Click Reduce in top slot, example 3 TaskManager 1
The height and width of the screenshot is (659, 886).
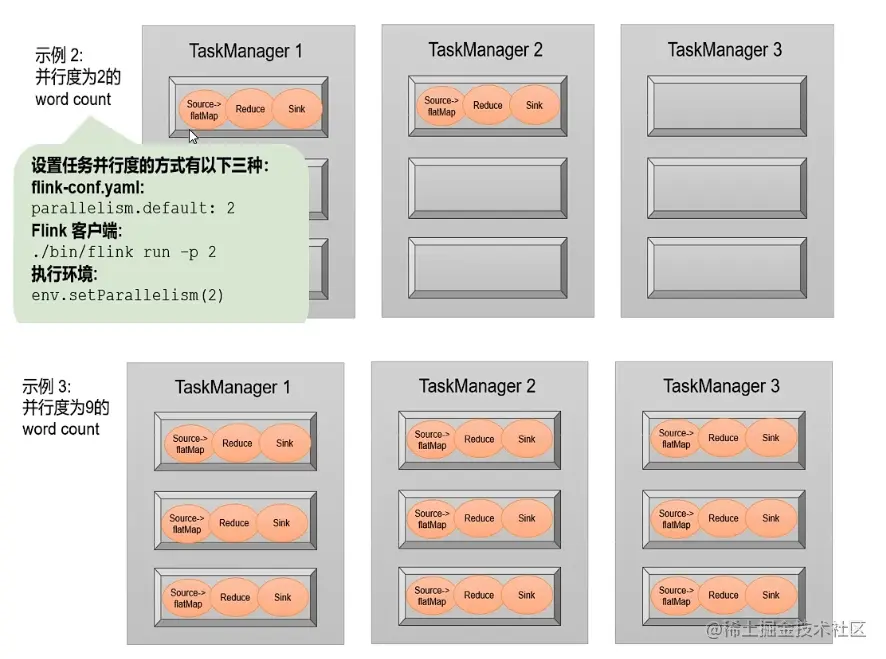(x=237, y=444)
